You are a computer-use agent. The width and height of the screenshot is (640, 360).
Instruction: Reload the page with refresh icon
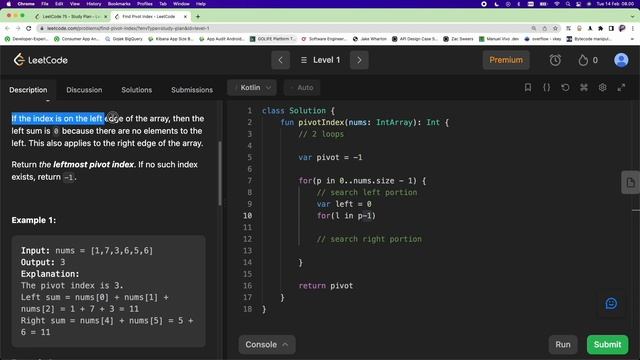(x=28, y=28)
